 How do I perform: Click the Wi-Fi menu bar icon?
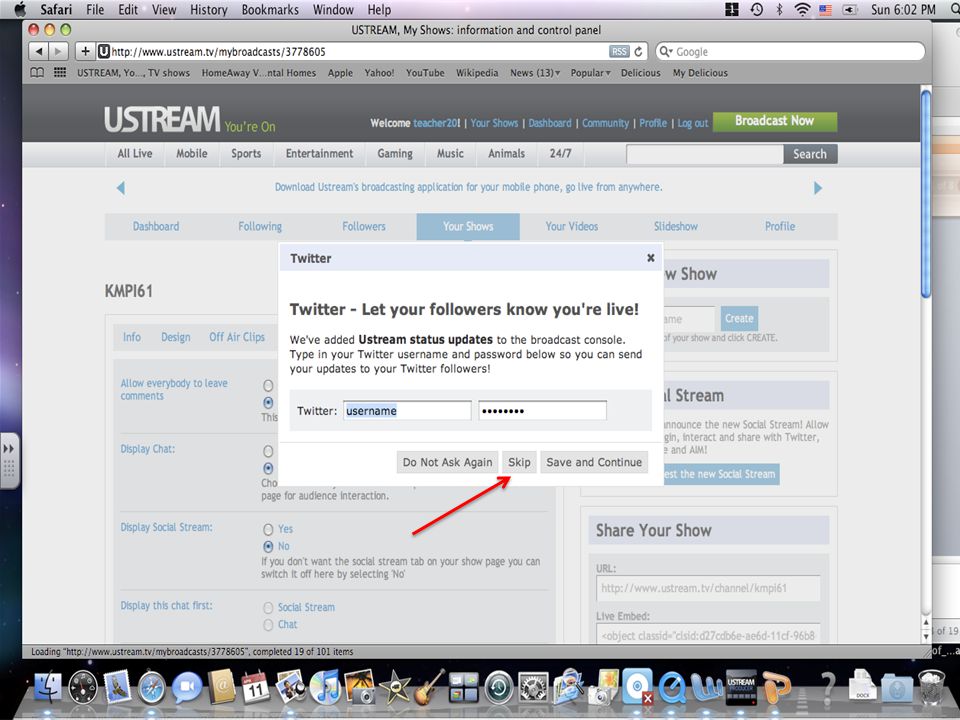click(x=802, y=9)
